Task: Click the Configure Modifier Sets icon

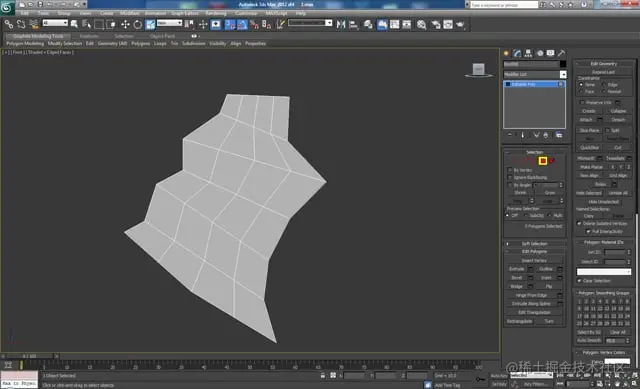Action: pos(559,135)
